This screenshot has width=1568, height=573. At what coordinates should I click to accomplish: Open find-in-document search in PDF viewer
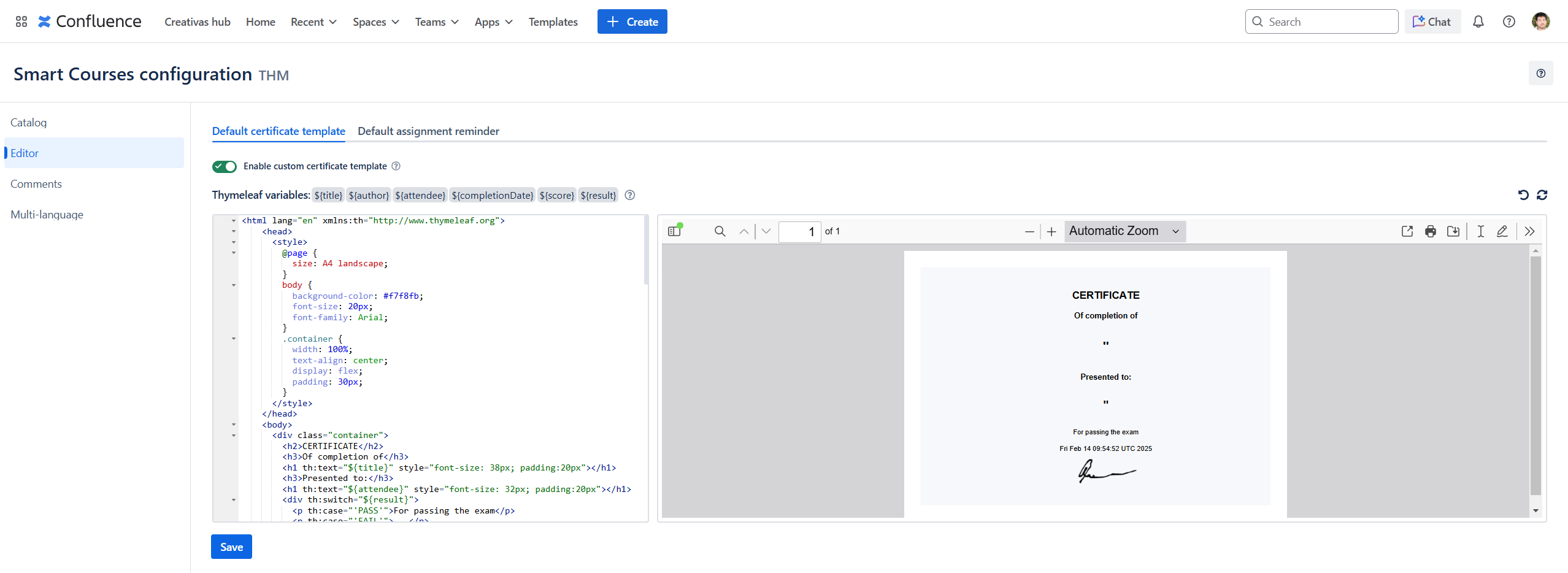[720, 231]
